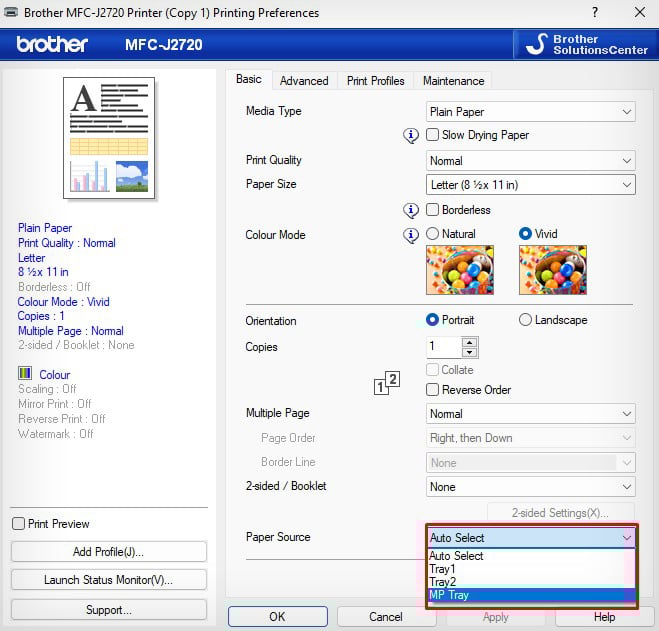
Task: Open the Border Line dropdown
Action: 530,462
